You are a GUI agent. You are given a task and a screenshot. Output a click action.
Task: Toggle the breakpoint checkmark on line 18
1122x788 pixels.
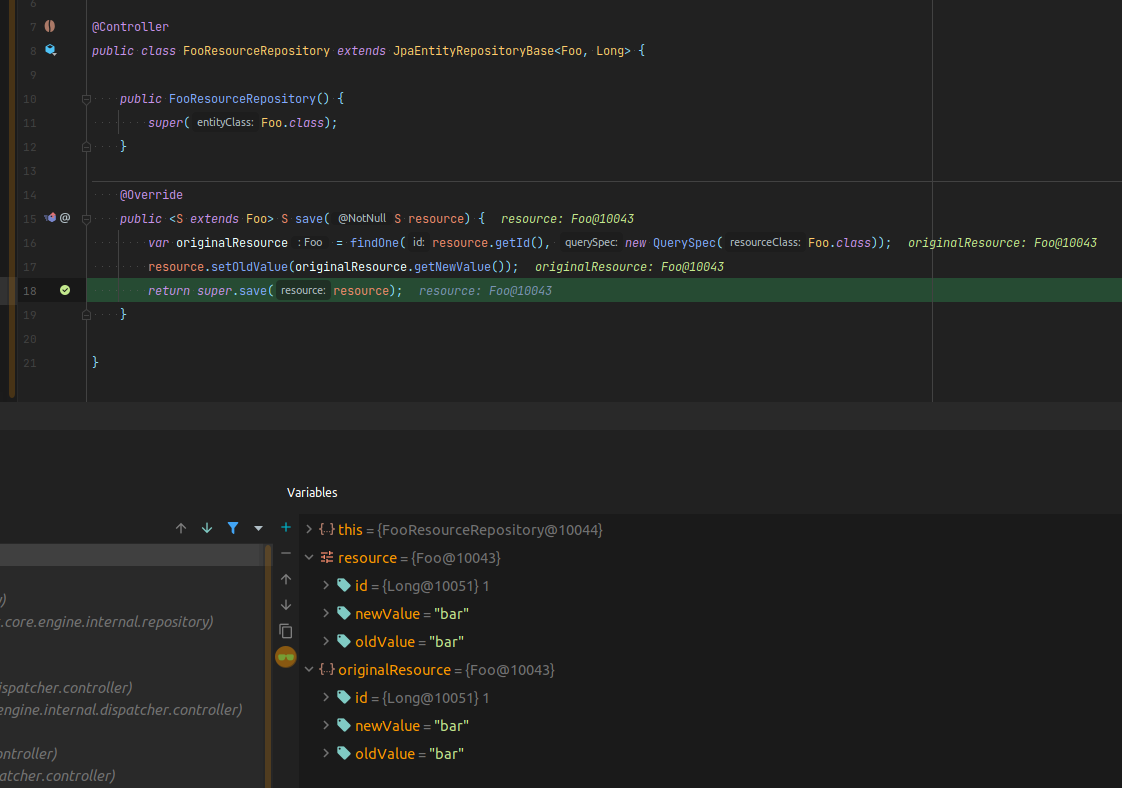click(64, 289)
